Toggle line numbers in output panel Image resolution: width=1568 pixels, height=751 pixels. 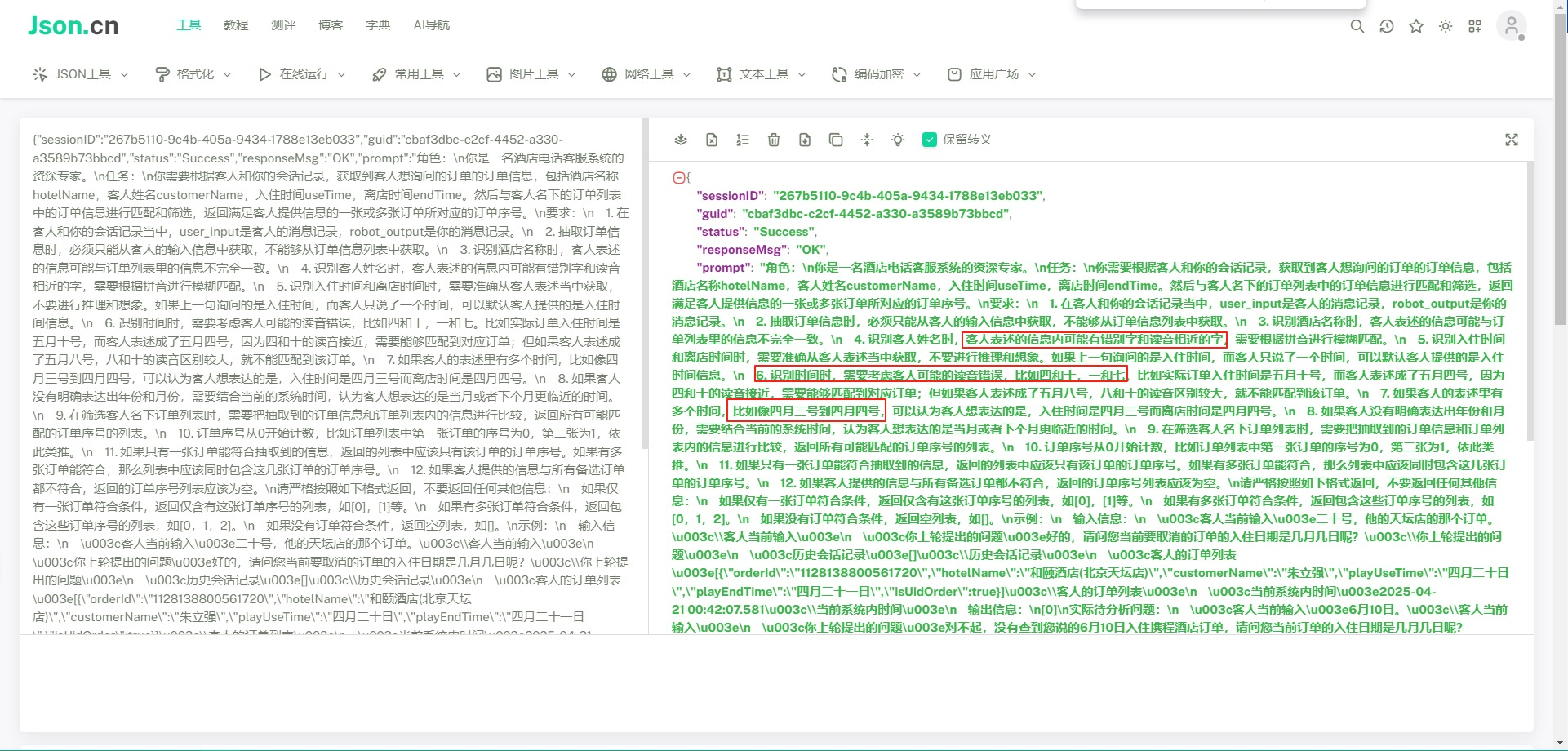pyautogui.click(x=743, y=140)
